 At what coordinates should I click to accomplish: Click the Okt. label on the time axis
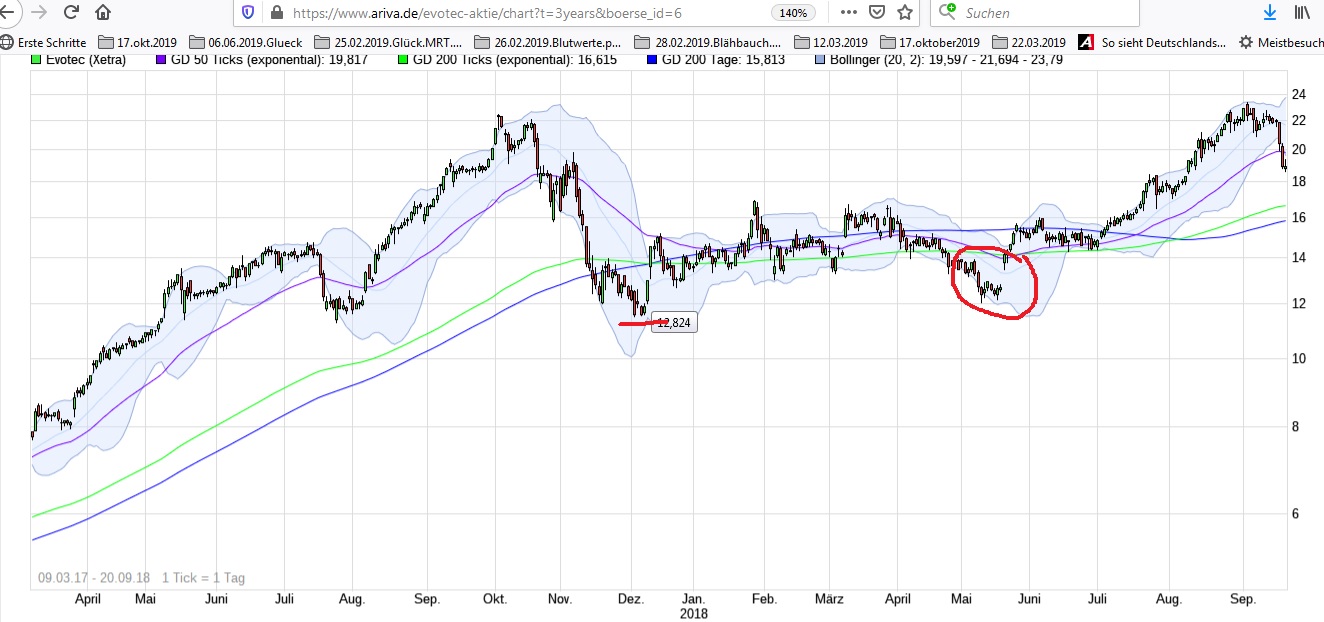494,600
